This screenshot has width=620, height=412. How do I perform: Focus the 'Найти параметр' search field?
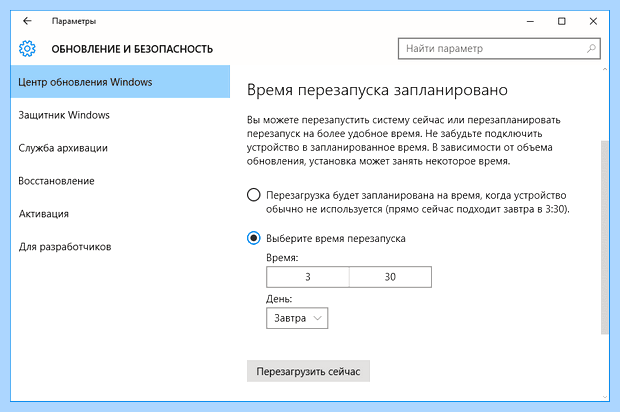click(499, 49)
